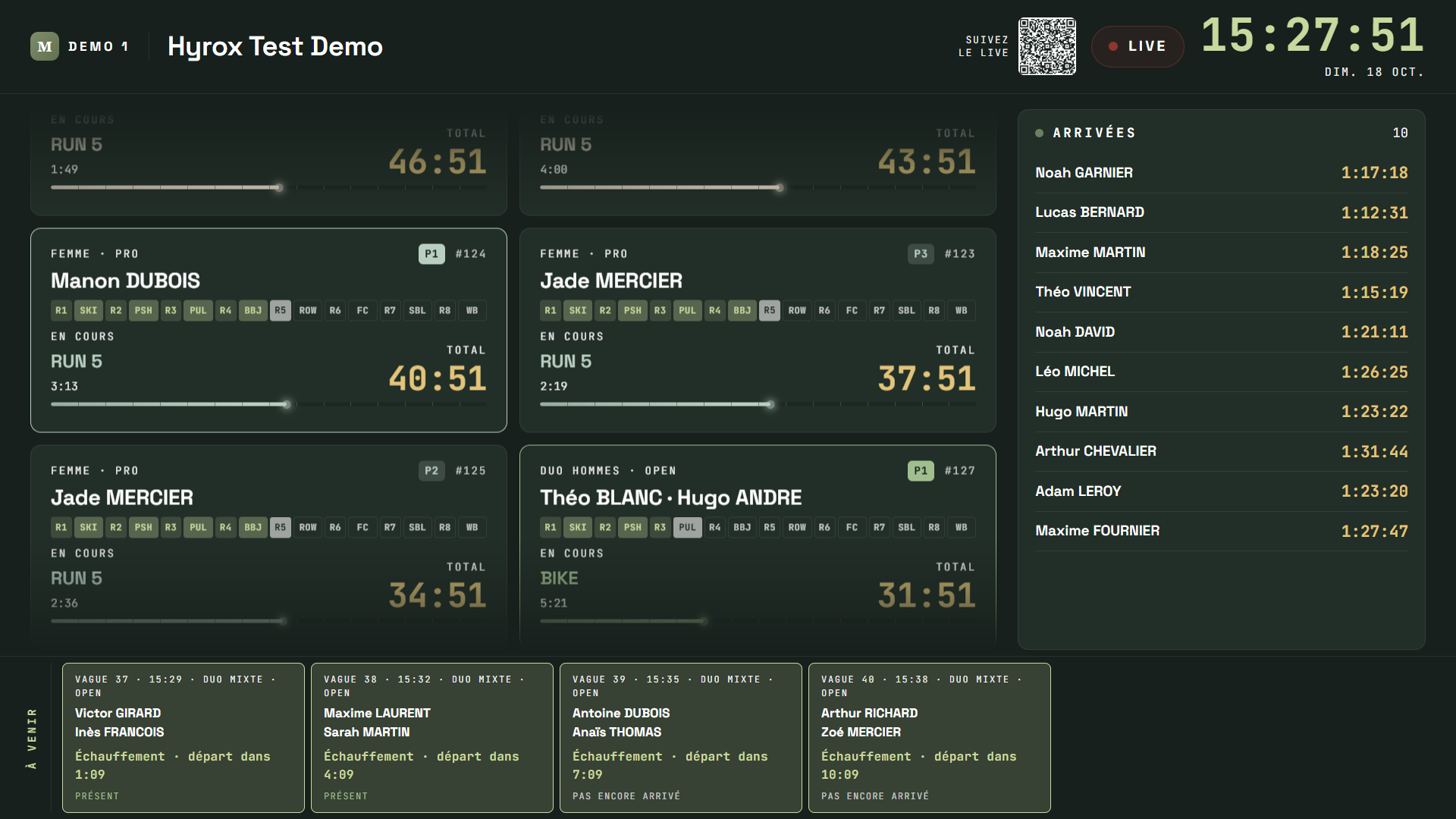1456x819 pixels.
Task: Click the PRÉSENT status on Vague 37
Action: (97, 796)
